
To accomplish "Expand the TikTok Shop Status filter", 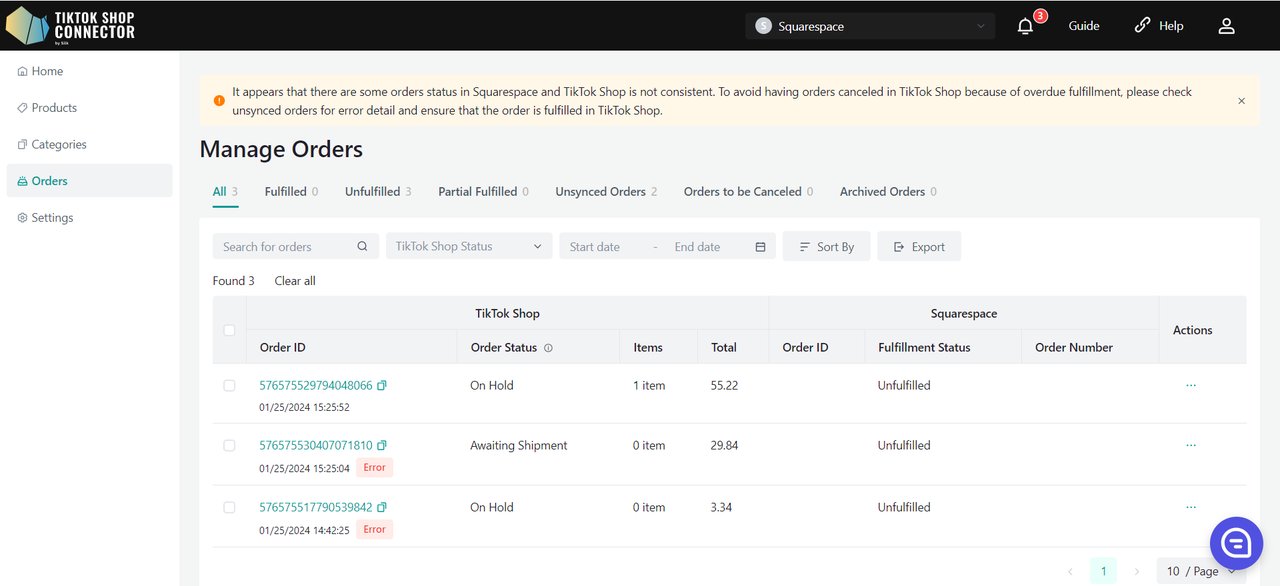I will (469, 246).
